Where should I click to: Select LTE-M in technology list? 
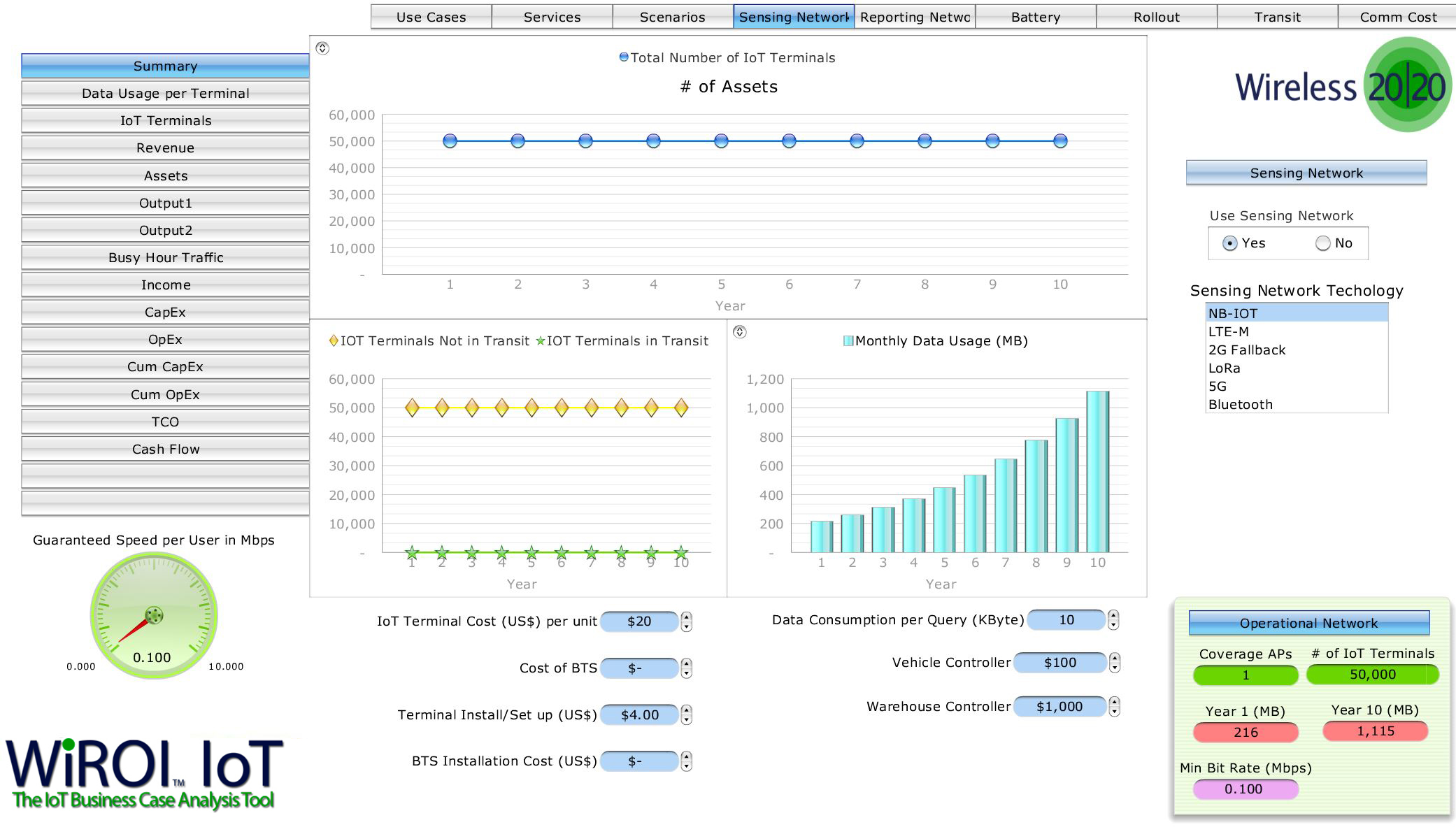1297,331
